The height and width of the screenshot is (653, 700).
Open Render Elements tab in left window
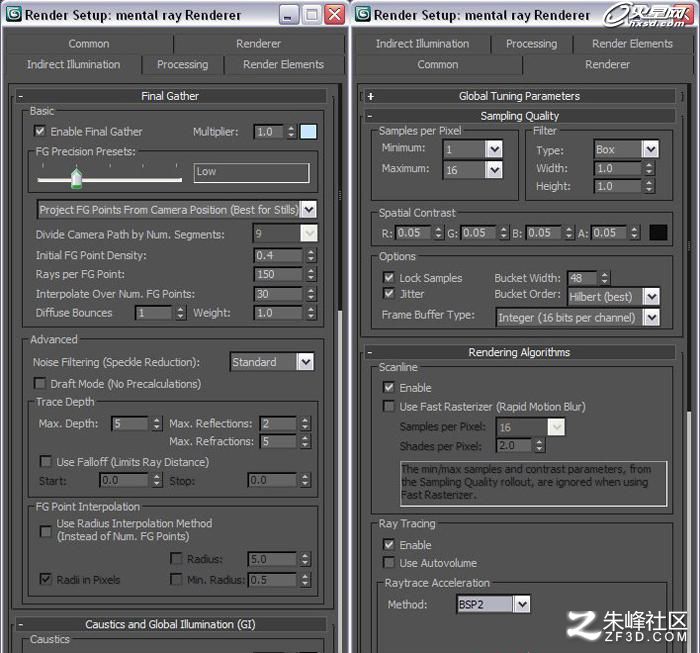coord(283,64)
